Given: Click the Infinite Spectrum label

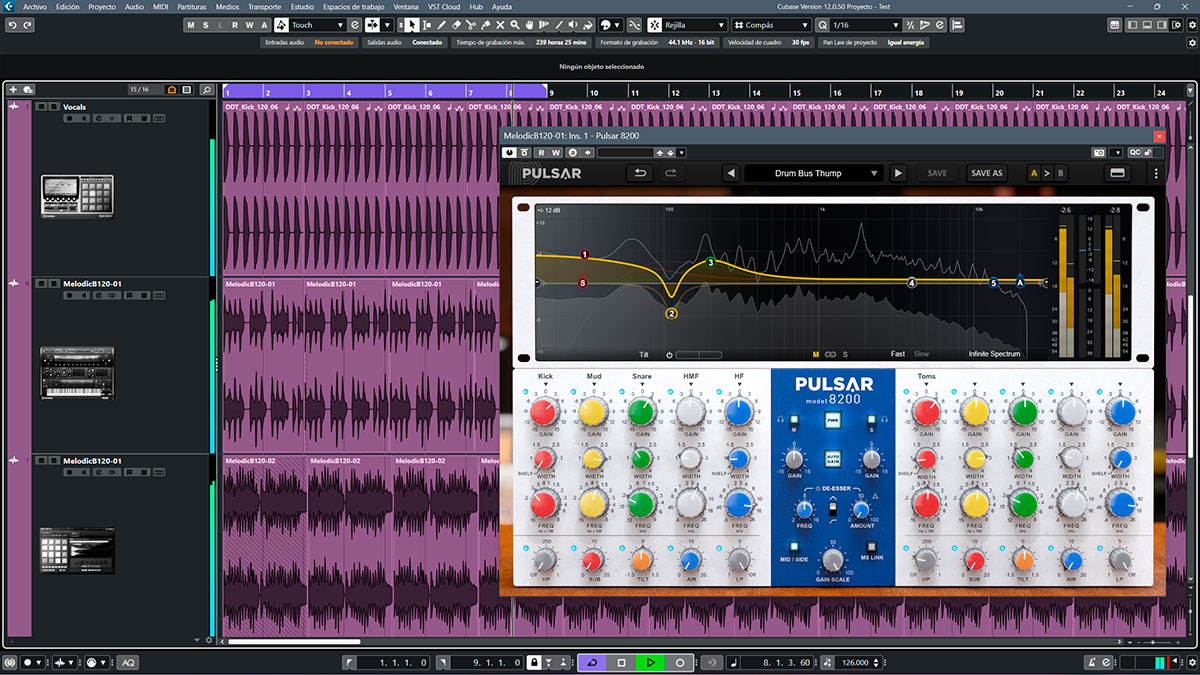Looking at the screenshot, I should point(994,354).
